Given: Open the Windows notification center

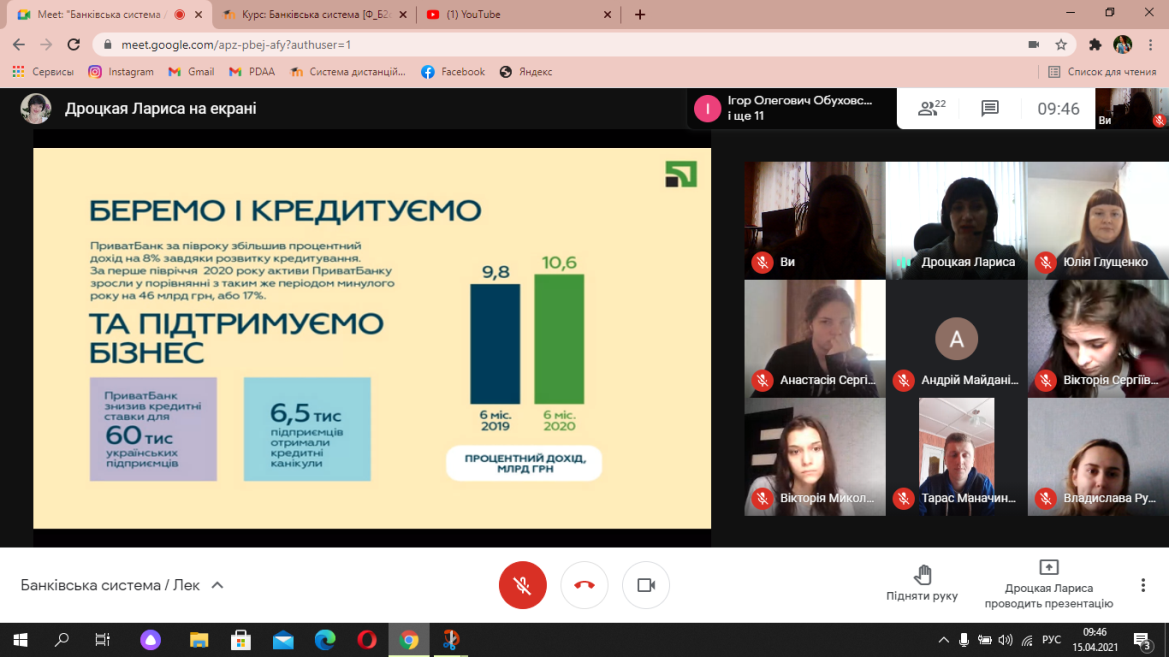Looking at the screenshot, I should [1143, 641].
